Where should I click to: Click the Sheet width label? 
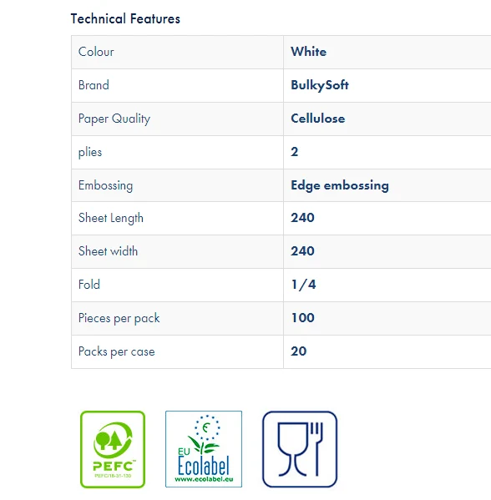108,251
